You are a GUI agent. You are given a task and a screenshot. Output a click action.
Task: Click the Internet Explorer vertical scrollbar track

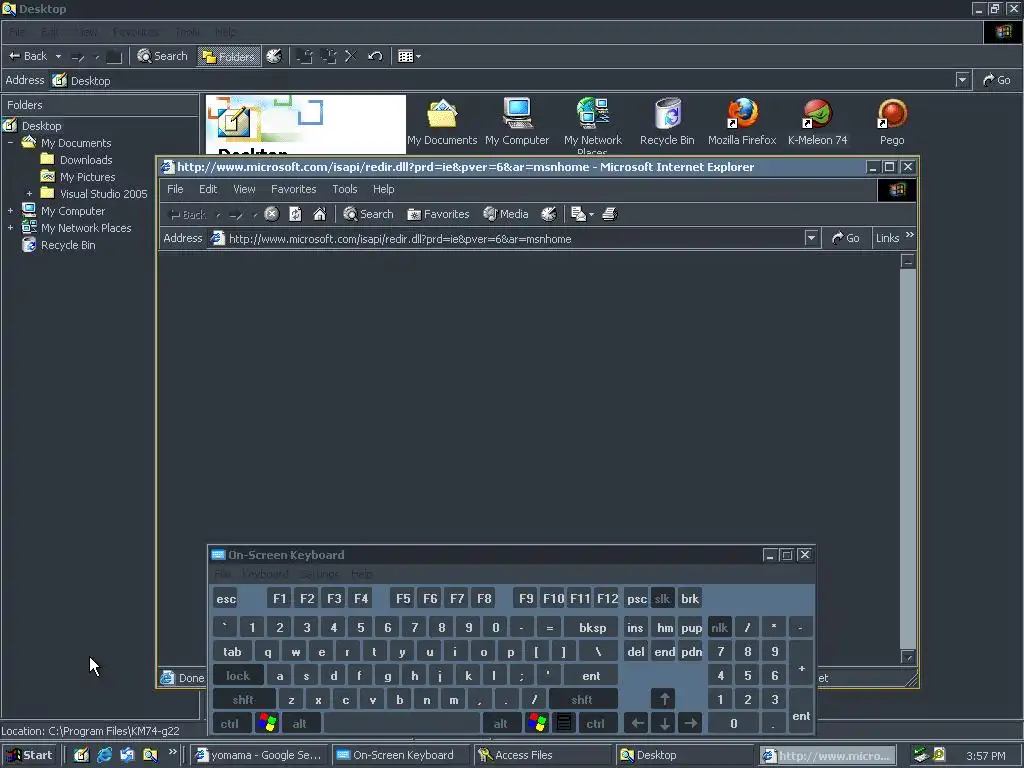(x=907, y=457)
